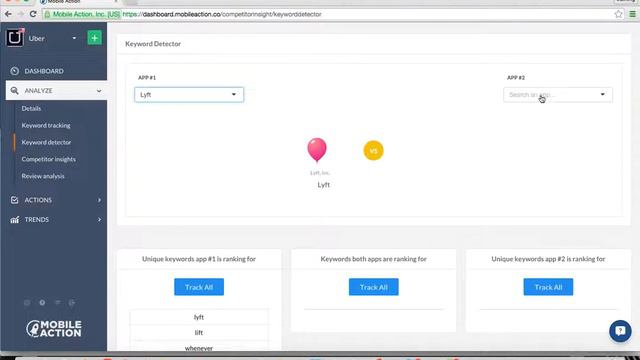Click the Keyword Detector heading
Screen dimensions: 640x360
[153, 44]
